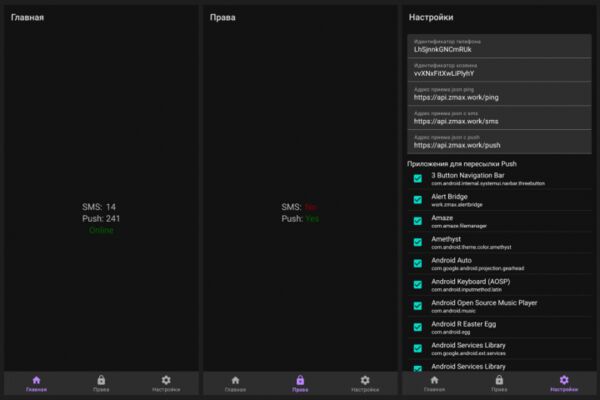Screen dimensions: 600x400
Task: Edit the api.zmax.work/push address field
Action: coord(499,142)
